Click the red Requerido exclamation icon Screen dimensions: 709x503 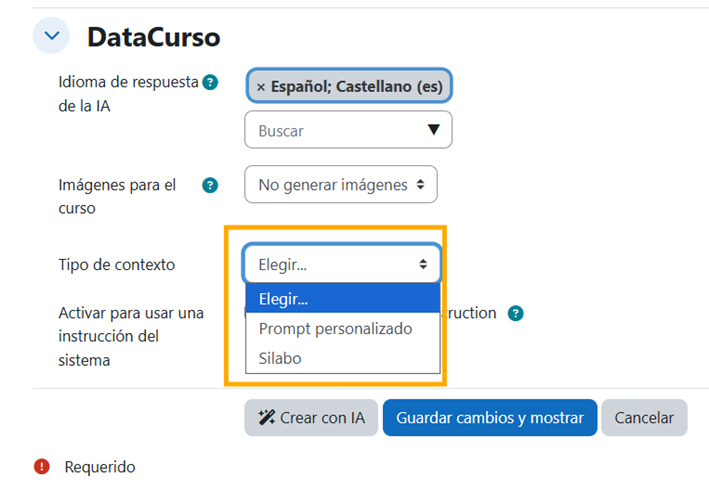42,466
